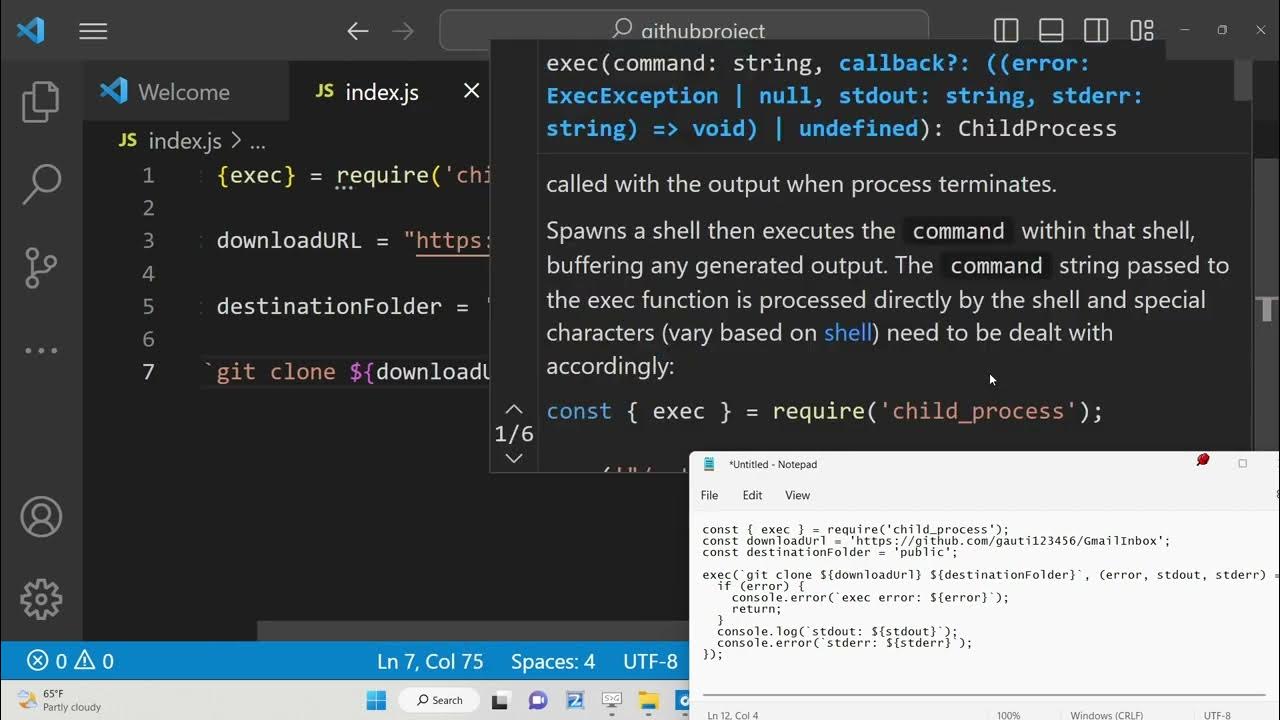Viewport: 1280px width, 720px height.
Task: Click the Windows taskbar Search box
Action: pyautogui.click(x=440, y=700)
